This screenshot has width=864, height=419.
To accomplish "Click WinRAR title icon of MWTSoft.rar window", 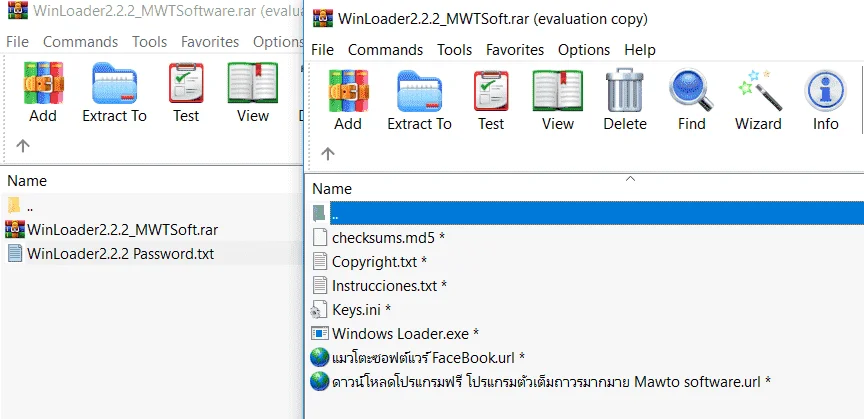I will [x=323, y=18].
